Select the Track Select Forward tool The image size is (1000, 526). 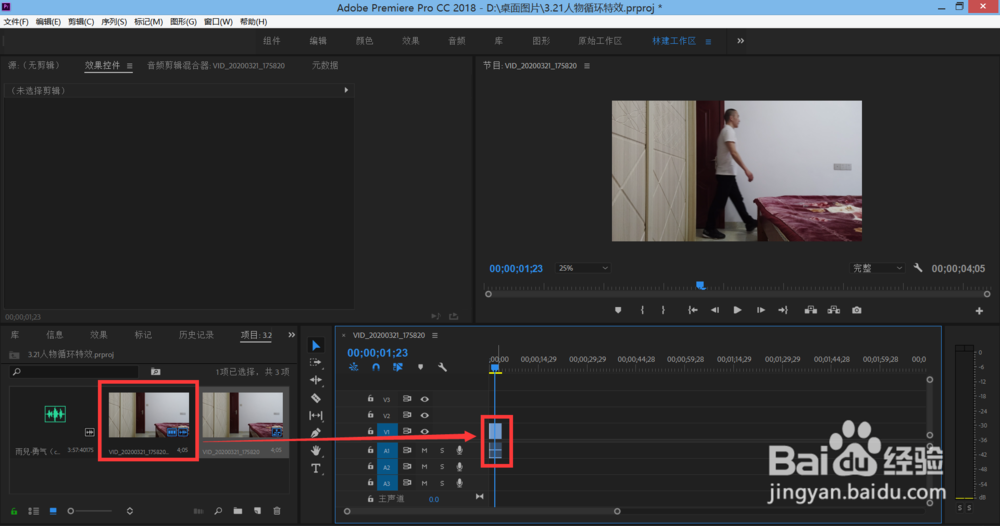click(316, 362)
